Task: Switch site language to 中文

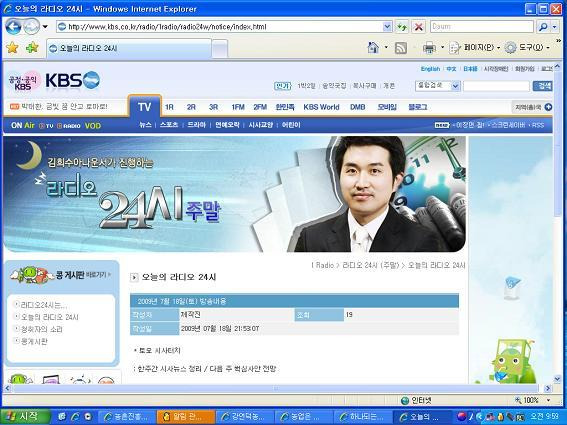Action: [451, 69]
